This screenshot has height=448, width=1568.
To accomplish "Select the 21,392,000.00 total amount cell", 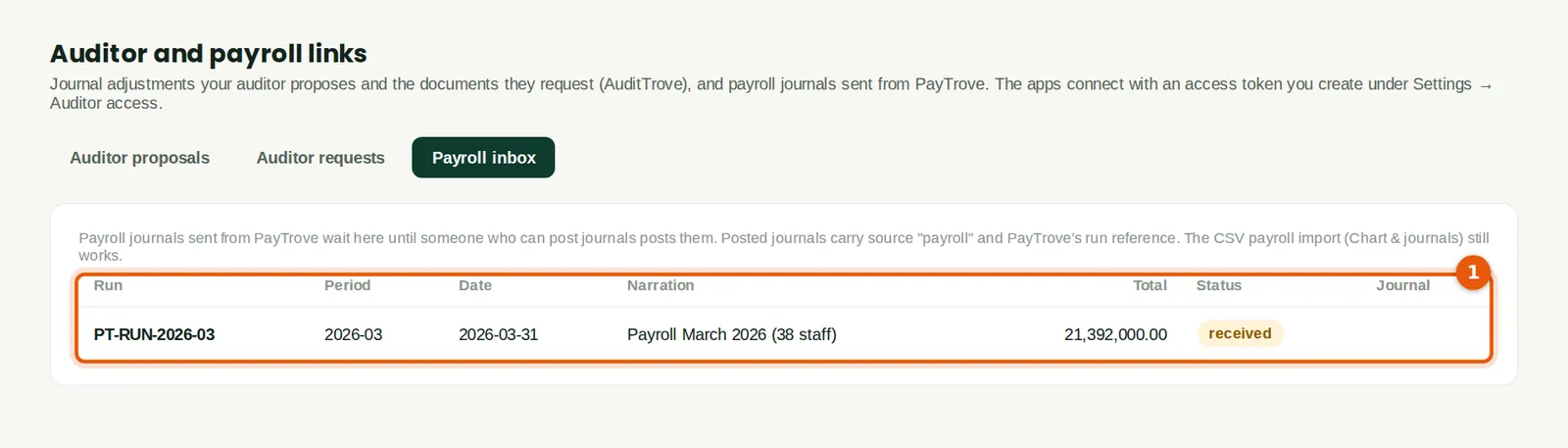I will pyautogui.click(x=1115, y=334).
